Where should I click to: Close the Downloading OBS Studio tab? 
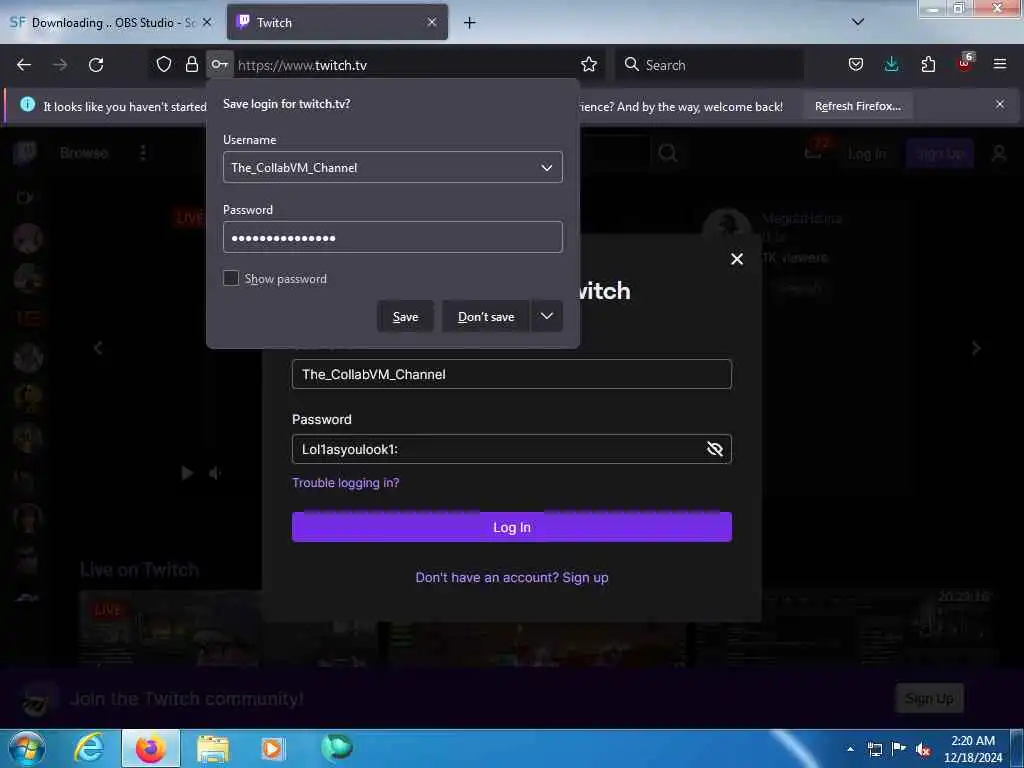(x=207, y=23)
